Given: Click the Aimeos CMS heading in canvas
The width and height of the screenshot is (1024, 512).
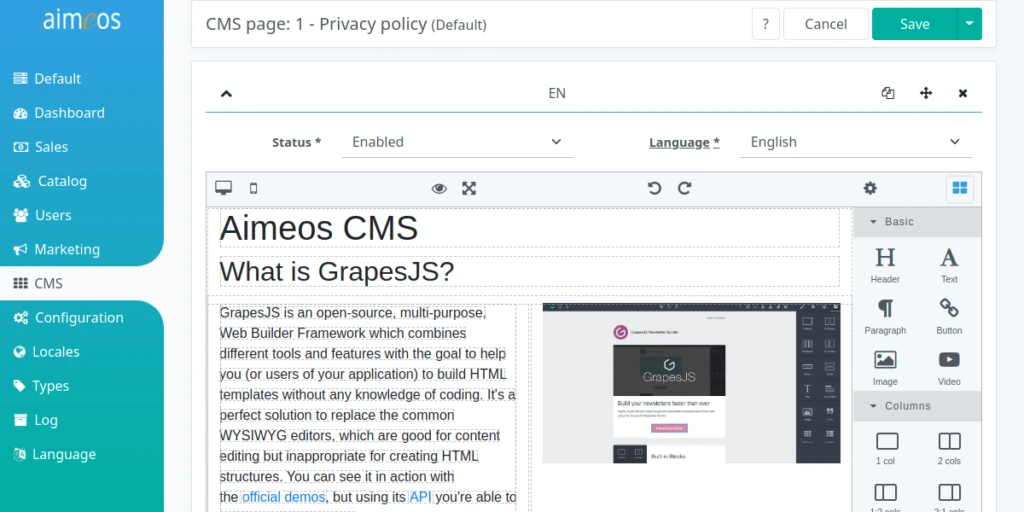Looking at the screenshot, I should tap(530, 229).
